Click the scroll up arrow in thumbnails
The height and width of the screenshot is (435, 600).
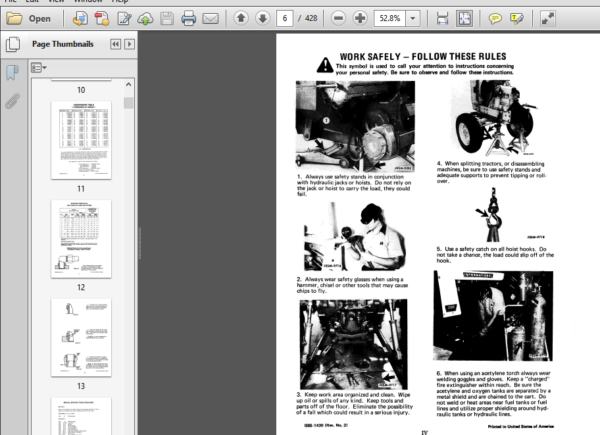tap(129, 85)
